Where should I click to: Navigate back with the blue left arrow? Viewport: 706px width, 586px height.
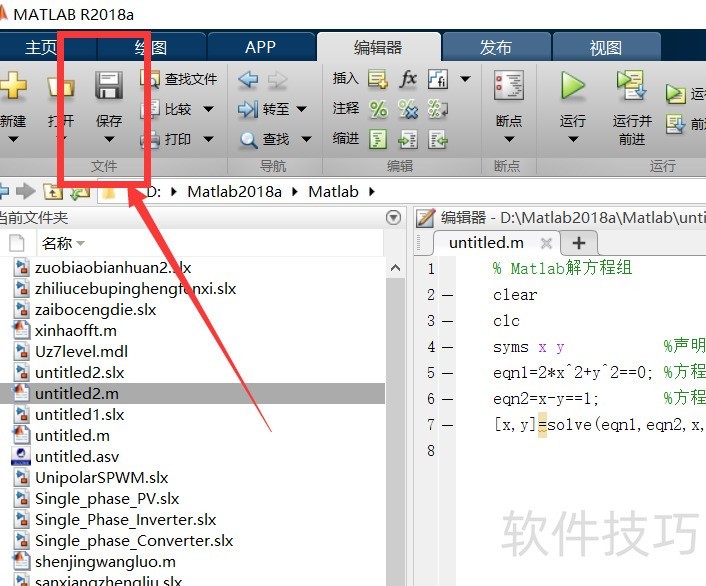248,80
